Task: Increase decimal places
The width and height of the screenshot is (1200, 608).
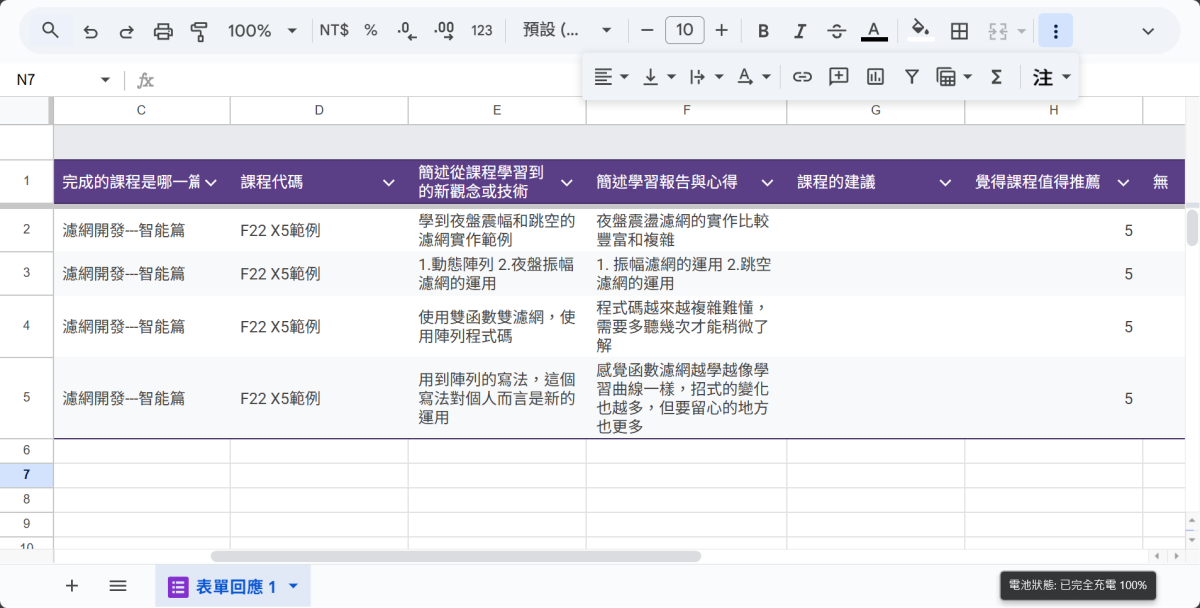Action: (x=444, y=31)
